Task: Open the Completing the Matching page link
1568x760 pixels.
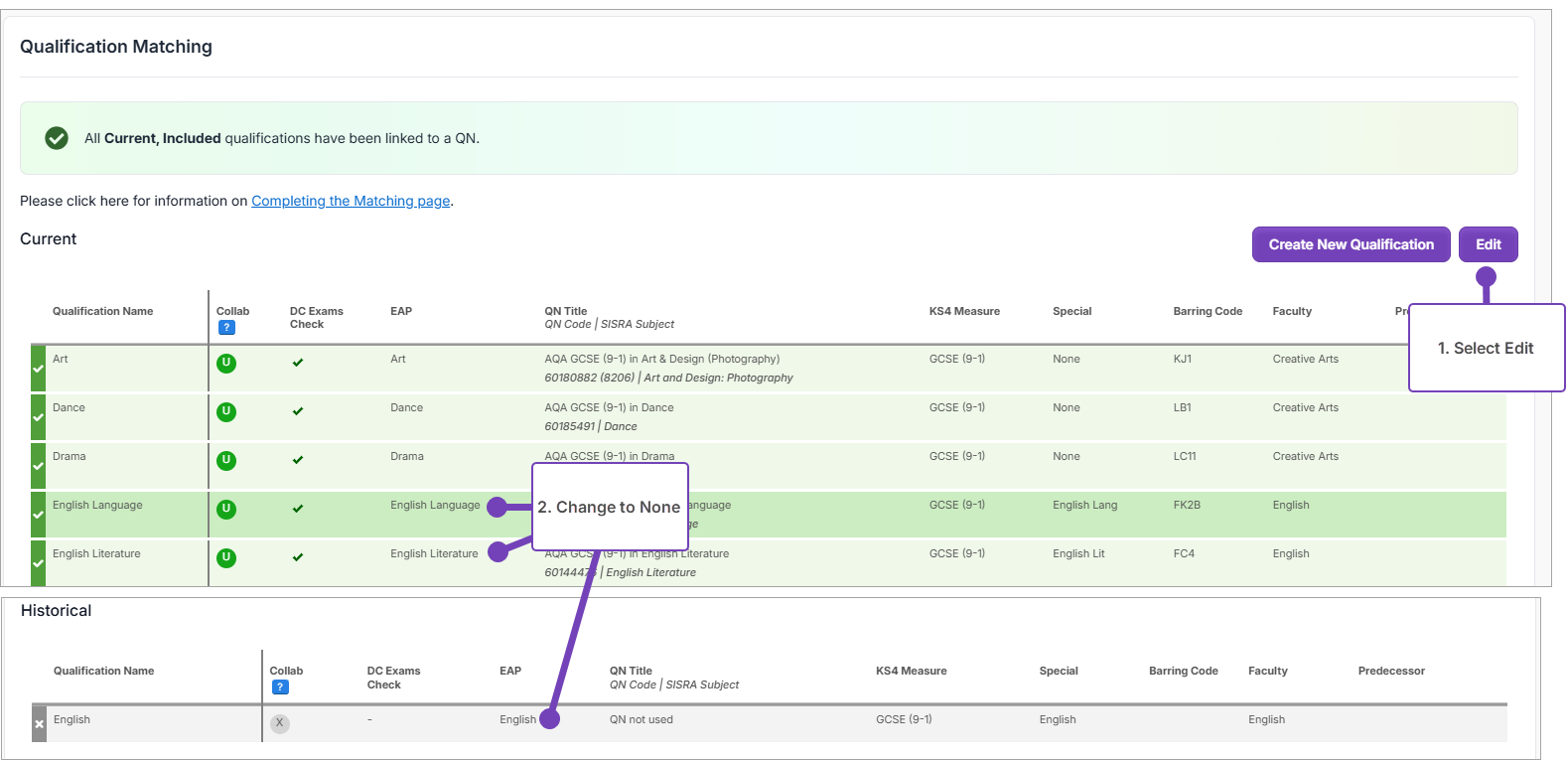Action: pos(351,201)
